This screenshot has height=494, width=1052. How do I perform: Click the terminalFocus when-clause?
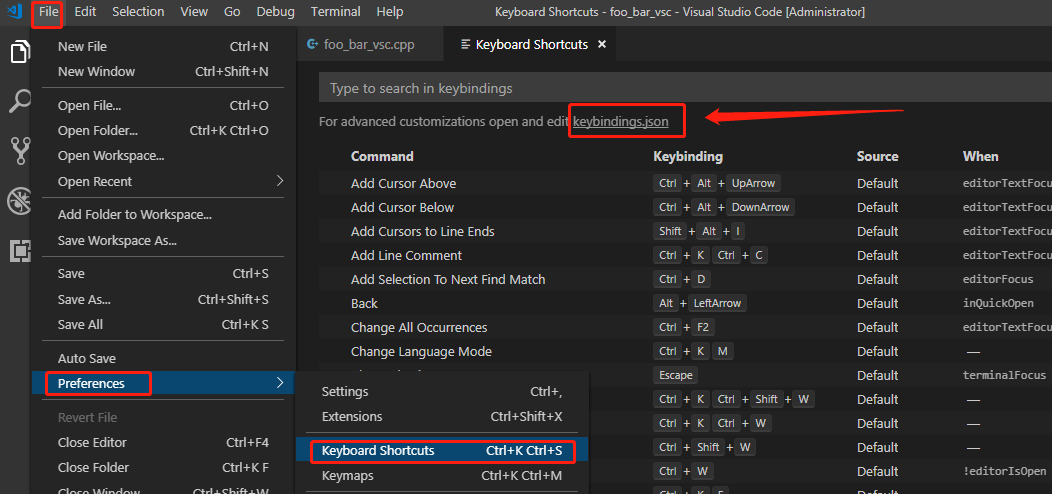1004,375
